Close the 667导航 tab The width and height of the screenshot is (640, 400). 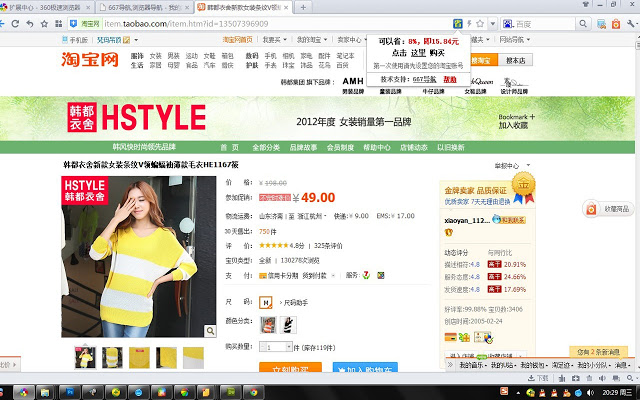[x=187, y=7]
